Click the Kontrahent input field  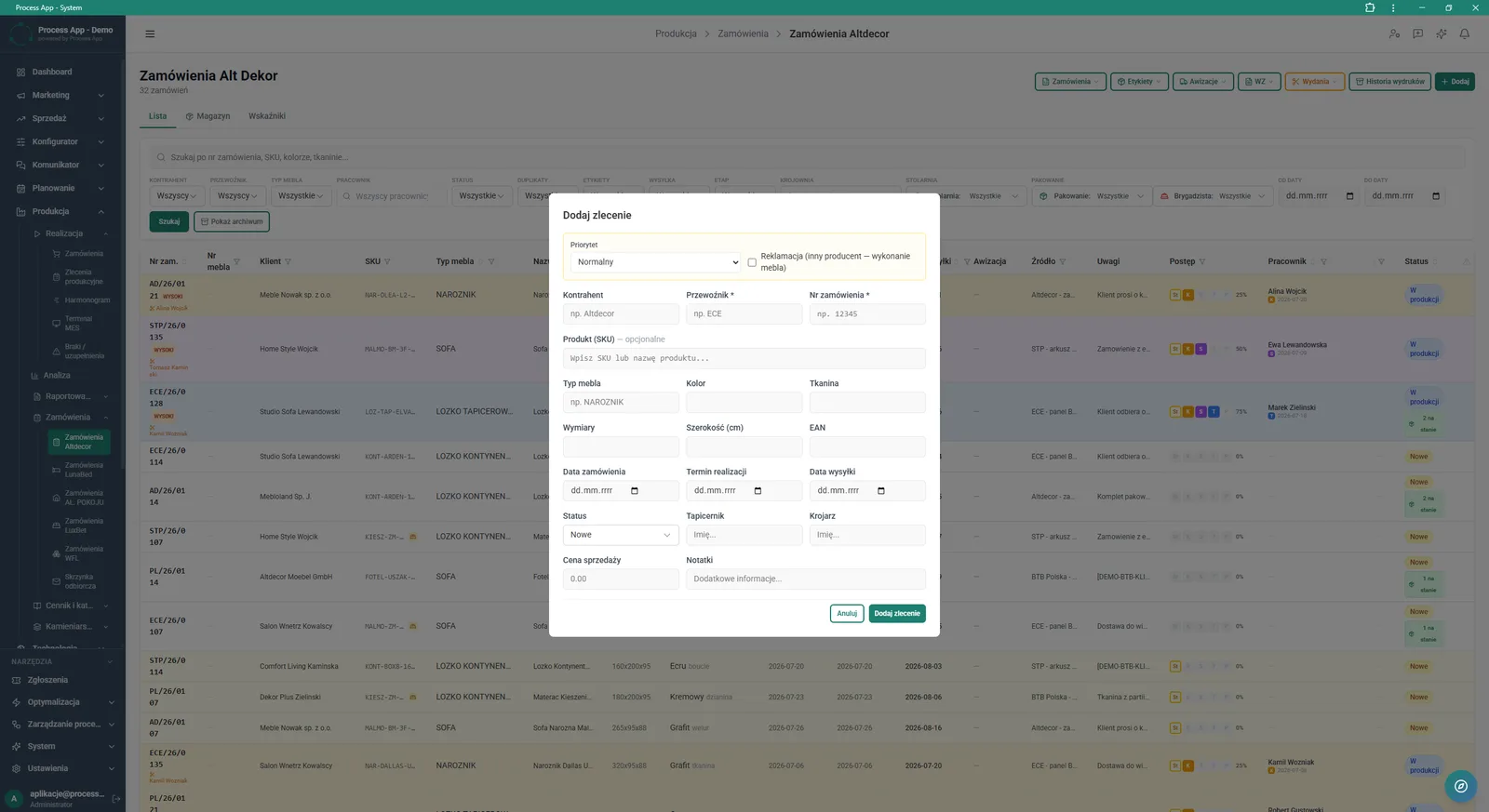point(621,314)
